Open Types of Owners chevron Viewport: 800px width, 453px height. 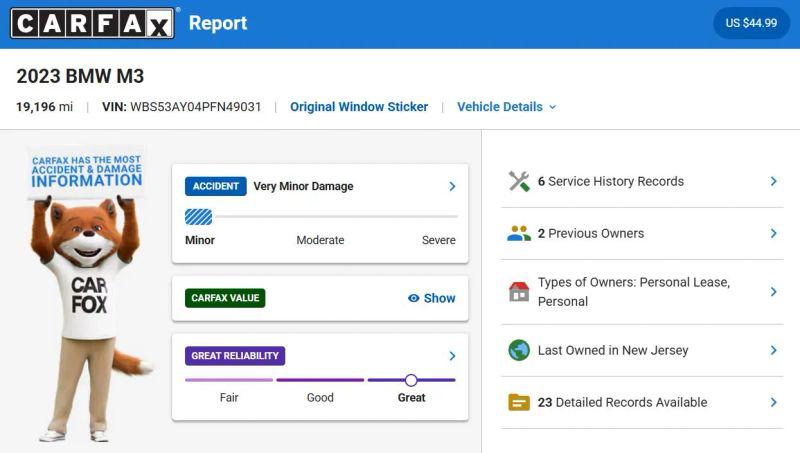click(773, 292)
